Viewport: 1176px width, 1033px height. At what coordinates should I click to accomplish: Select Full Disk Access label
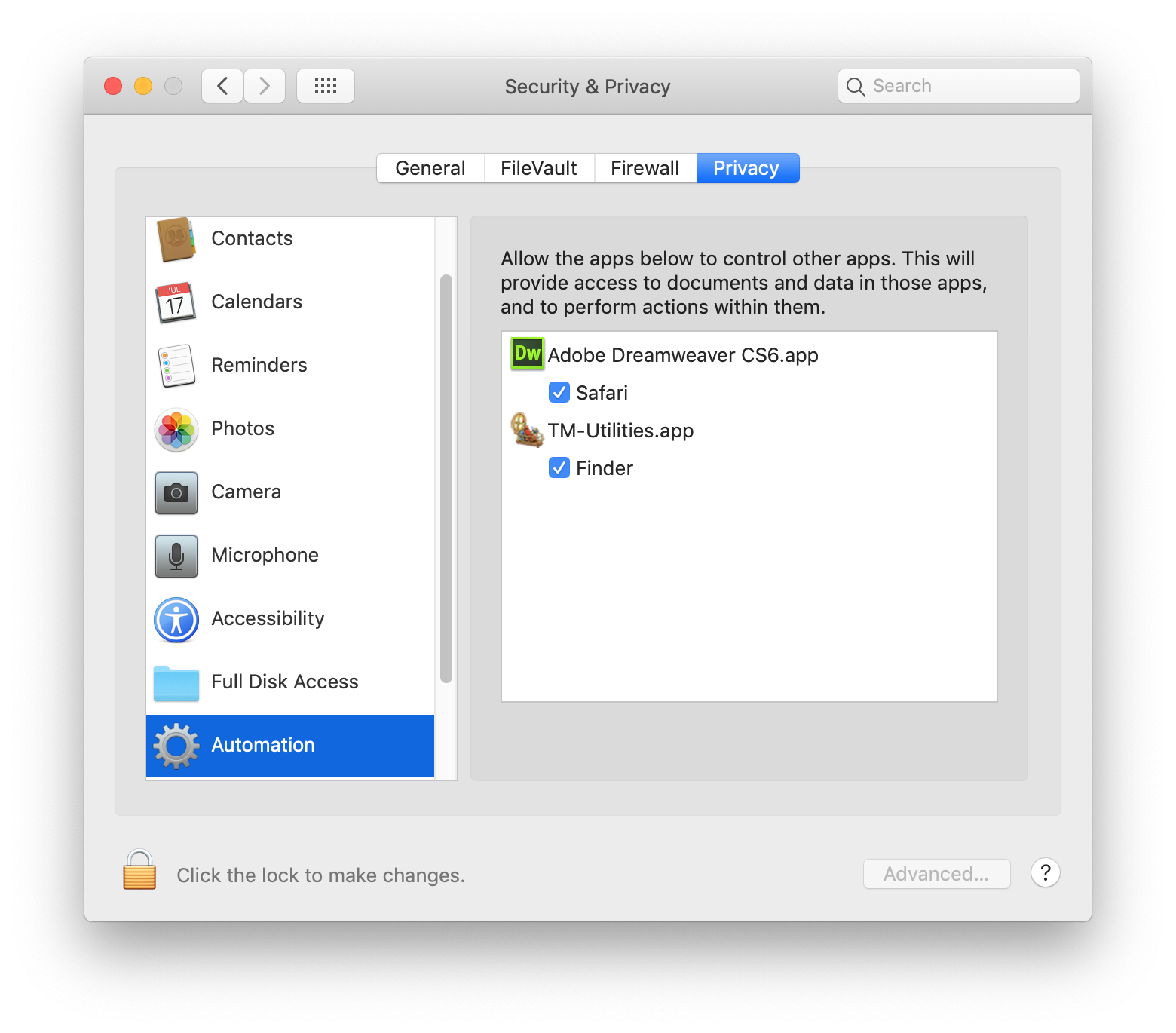(285, 682)
